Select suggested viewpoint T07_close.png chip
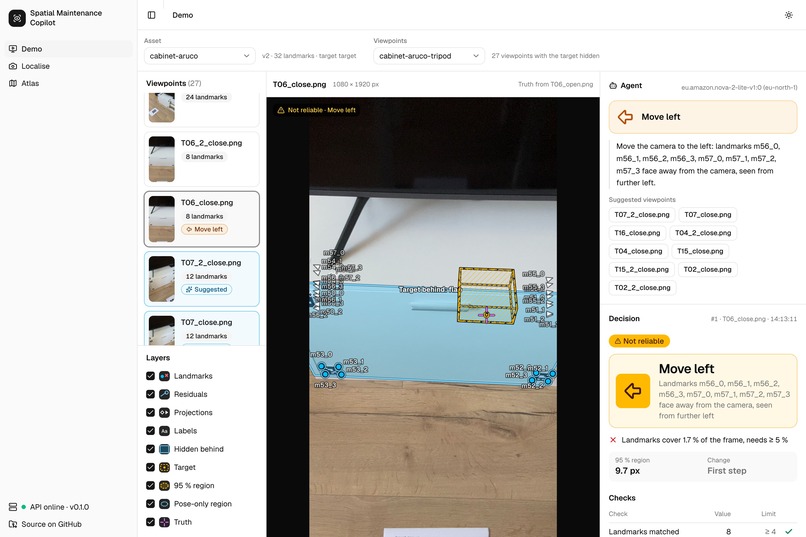806x537 pixels. tap(708, 214)
